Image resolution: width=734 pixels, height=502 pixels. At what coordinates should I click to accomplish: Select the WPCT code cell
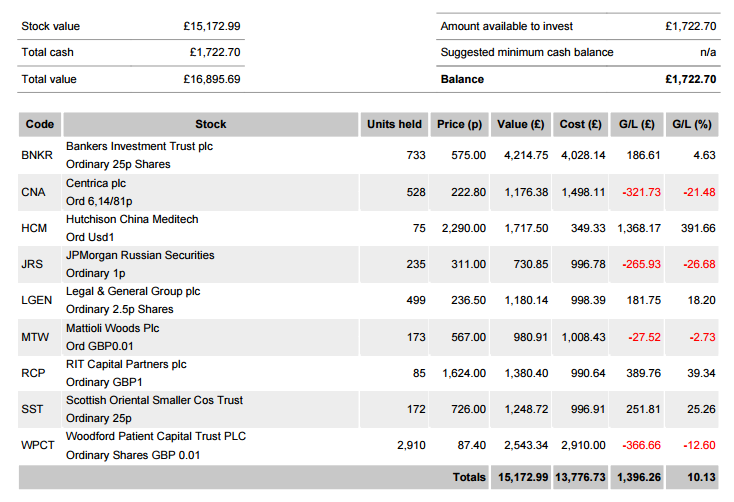pyautogui.click(x=38, y=445)
